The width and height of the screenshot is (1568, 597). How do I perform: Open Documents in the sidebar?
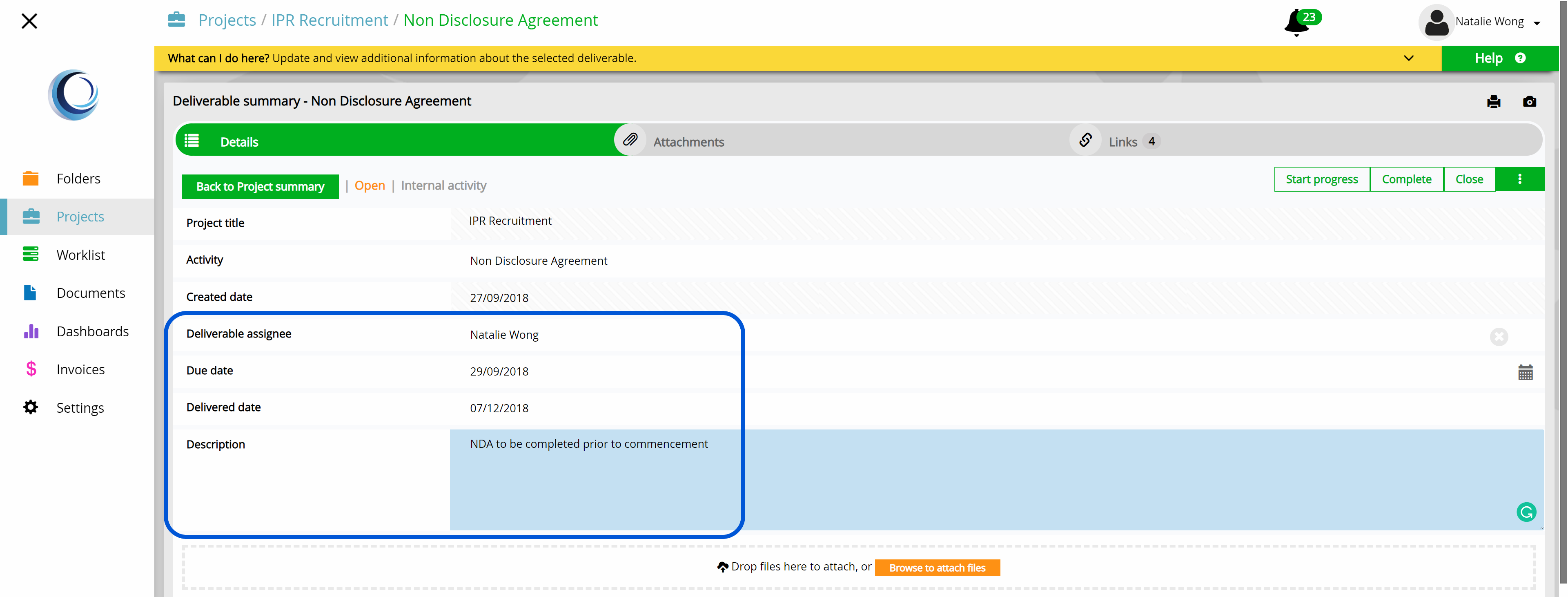tap(78, 293)
